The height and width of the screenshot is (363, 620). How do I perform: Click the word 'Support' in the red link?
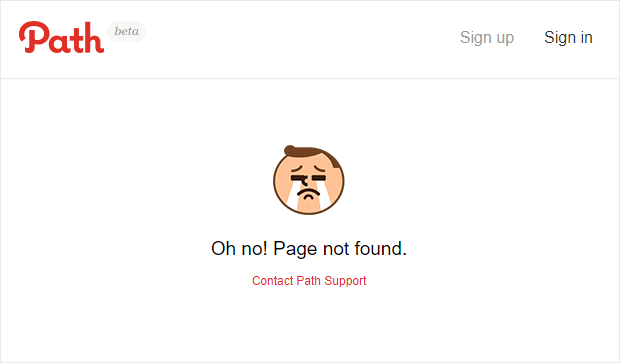pyautogui.click(x=345, y=281)
